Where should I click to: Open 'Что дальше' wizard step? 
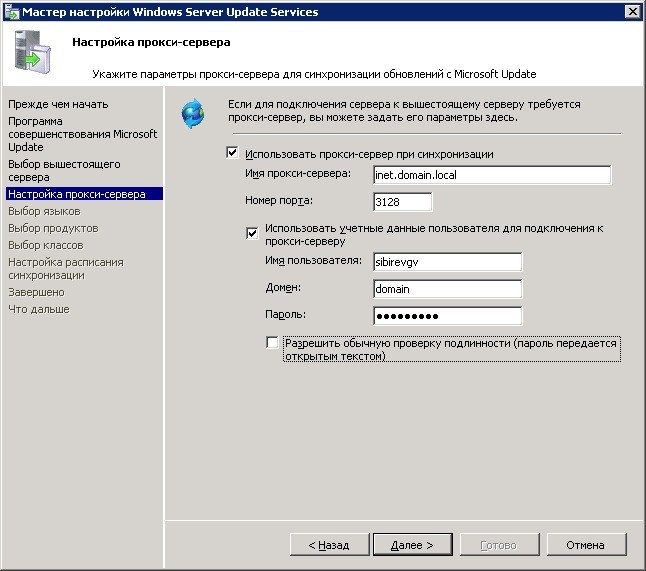coord(39,309)
